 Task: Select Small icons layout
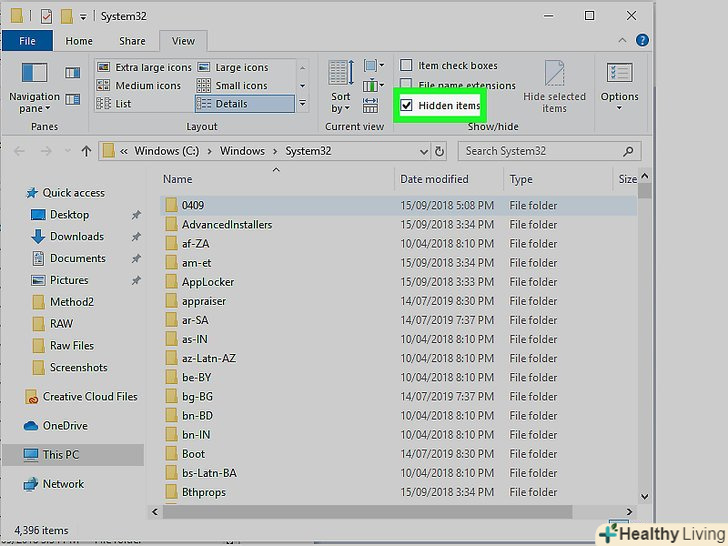click(x=232, y=85)
